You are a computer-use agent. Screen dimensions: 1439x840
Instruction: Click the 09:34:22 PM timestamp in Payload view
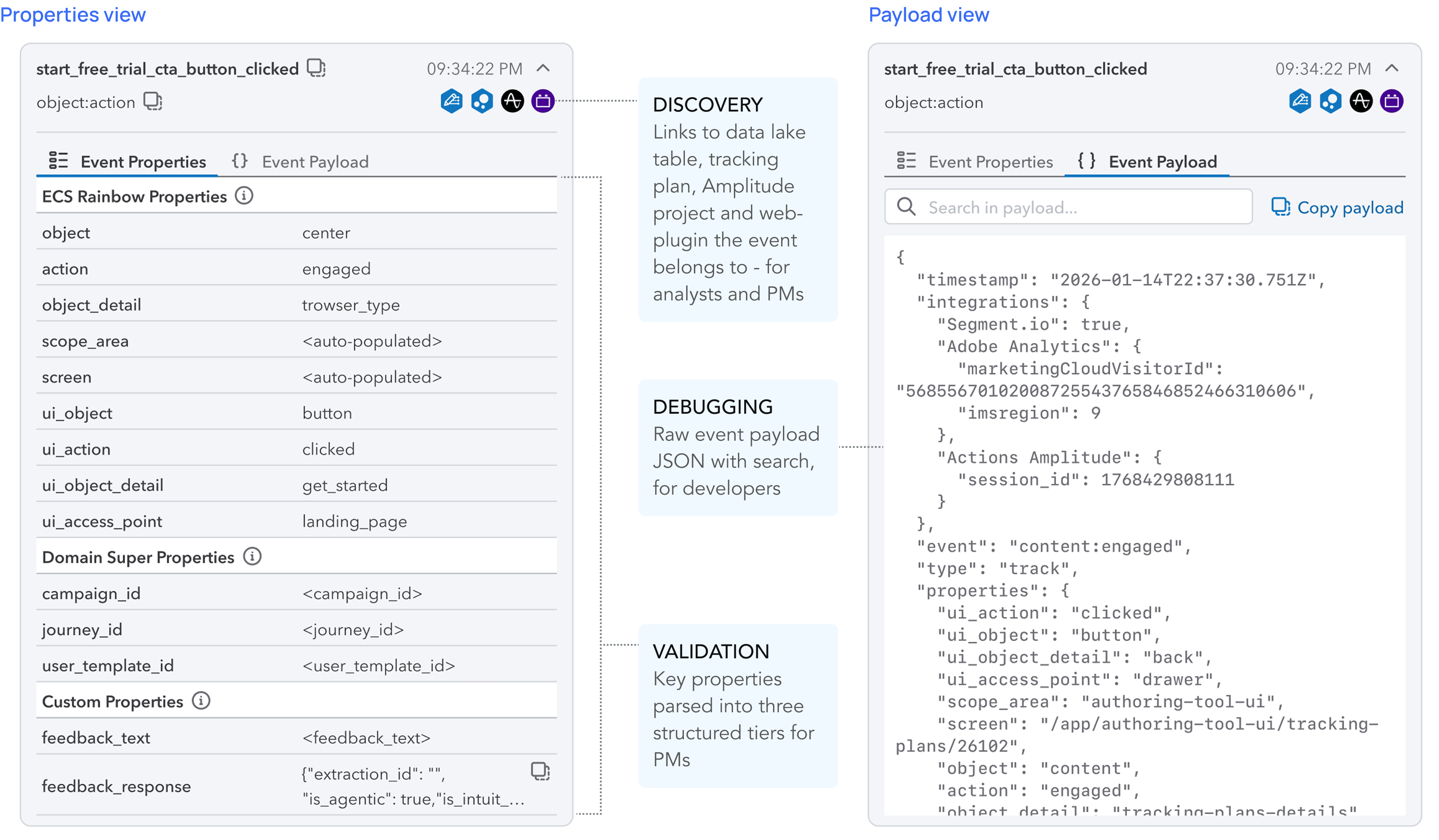click(x=1323, y=68)
